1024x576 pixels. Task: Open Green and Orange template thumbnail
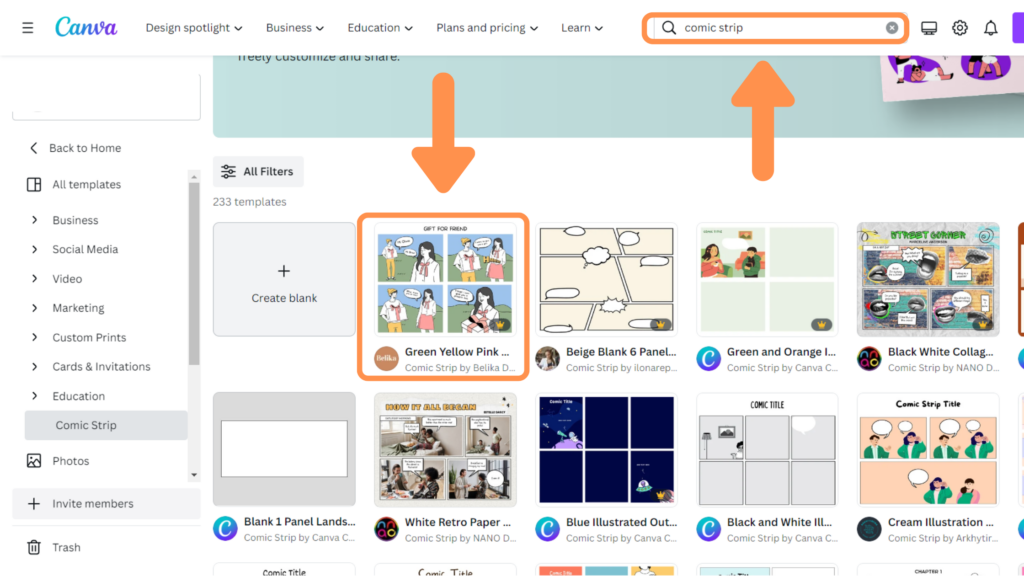point(767,280)
